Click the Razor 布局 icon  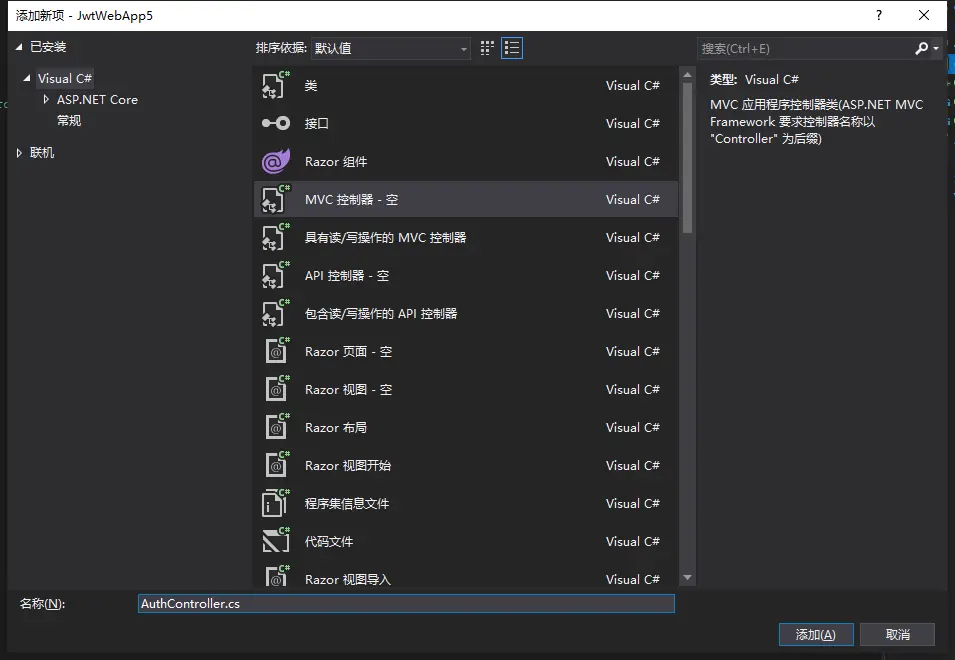276,427
